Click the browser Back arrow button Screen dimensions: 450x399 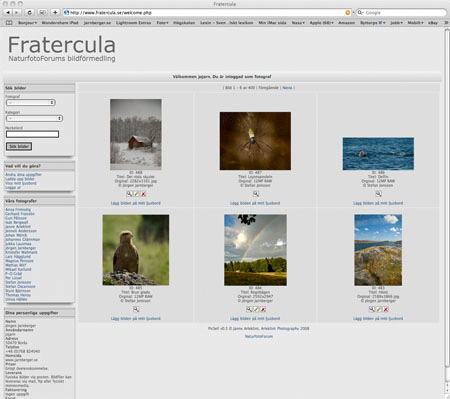click(x=8, y=12)
